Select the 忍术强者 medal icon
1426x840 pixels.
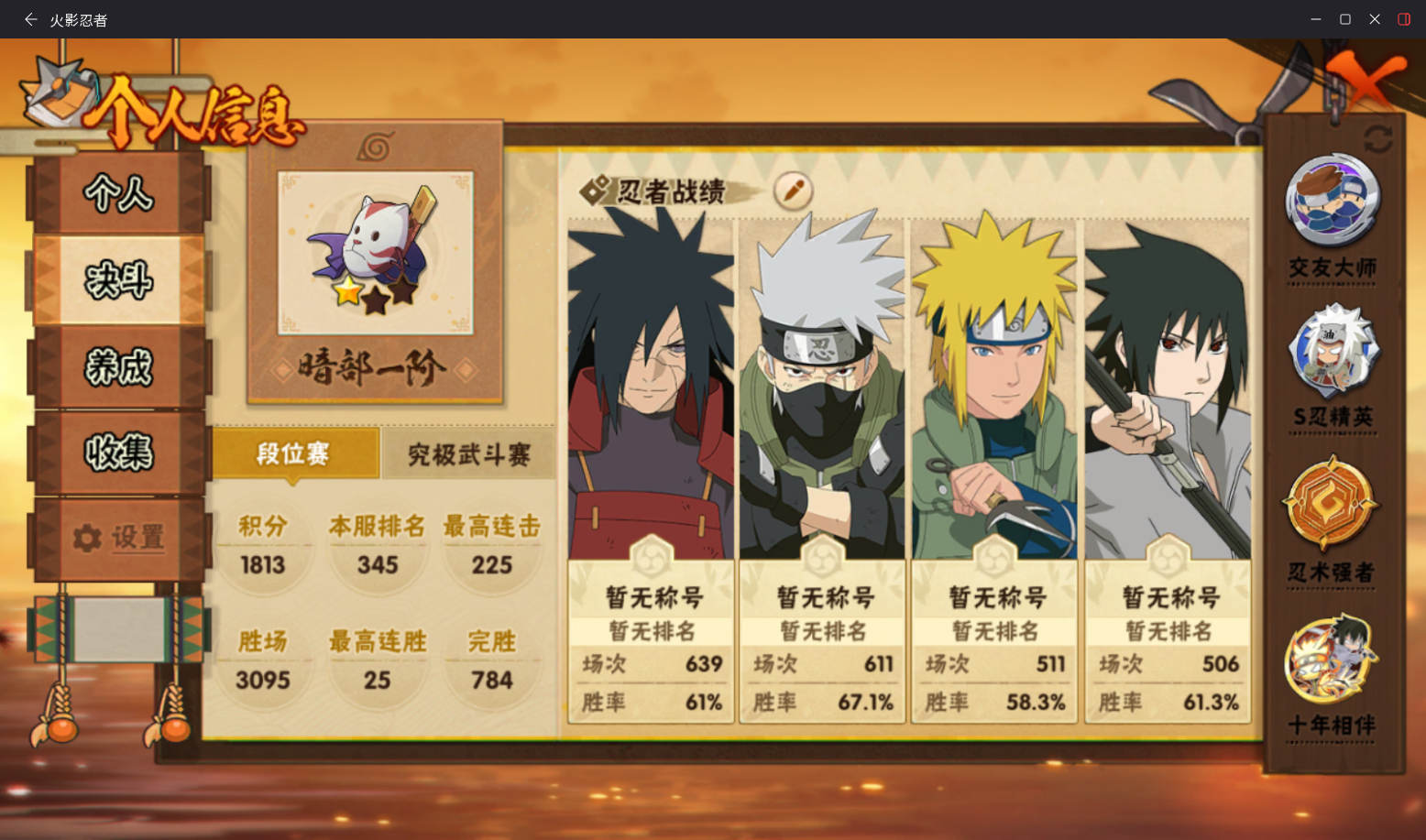[x=1330, y=504]
